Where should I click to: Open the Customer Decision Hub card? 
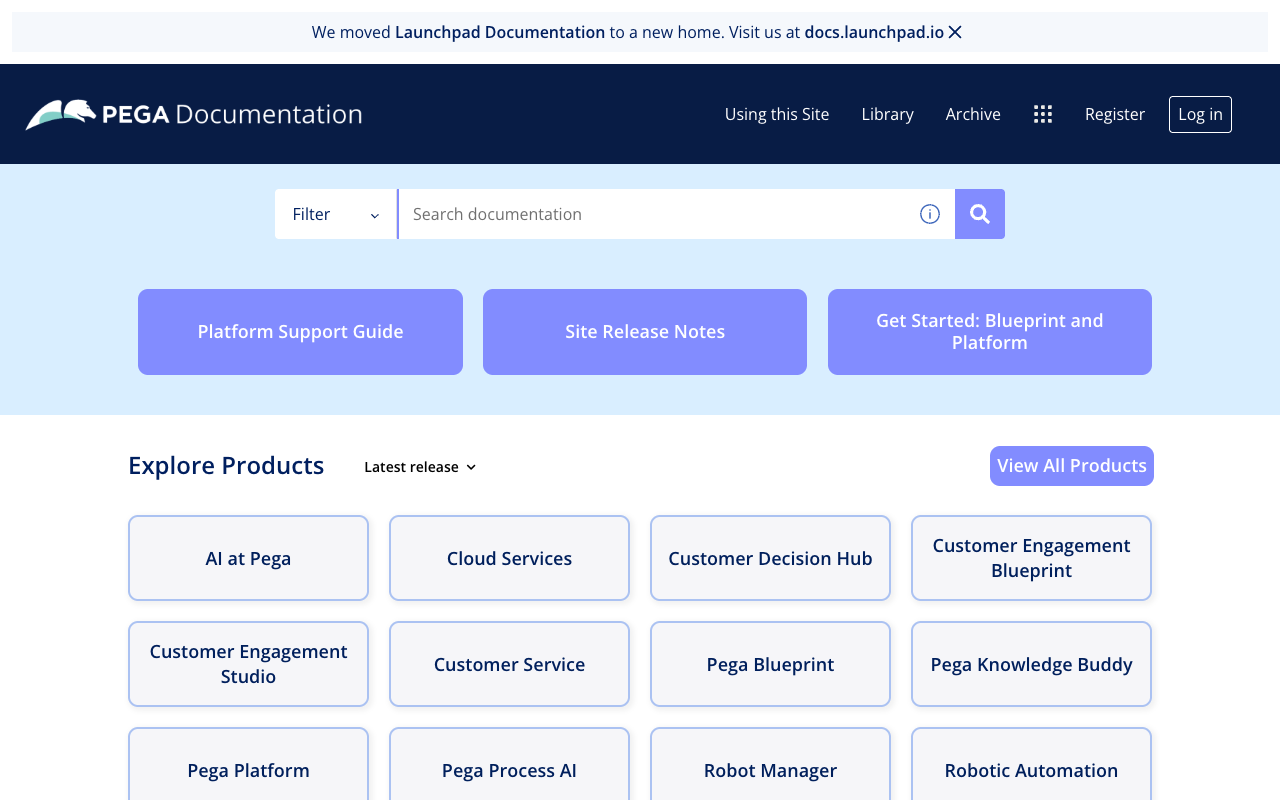click(770, 558)
